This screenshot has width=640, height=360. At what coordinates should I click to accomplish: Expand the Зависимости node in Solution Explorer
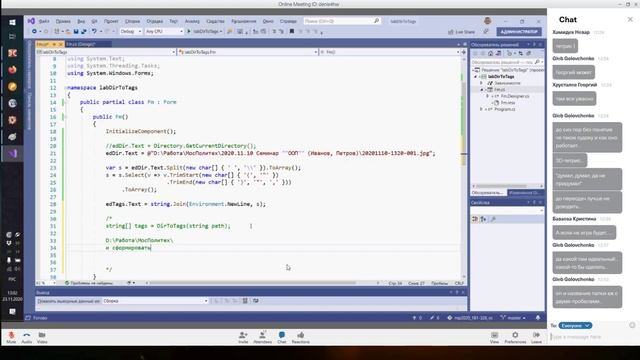click(x=481, y=83)
